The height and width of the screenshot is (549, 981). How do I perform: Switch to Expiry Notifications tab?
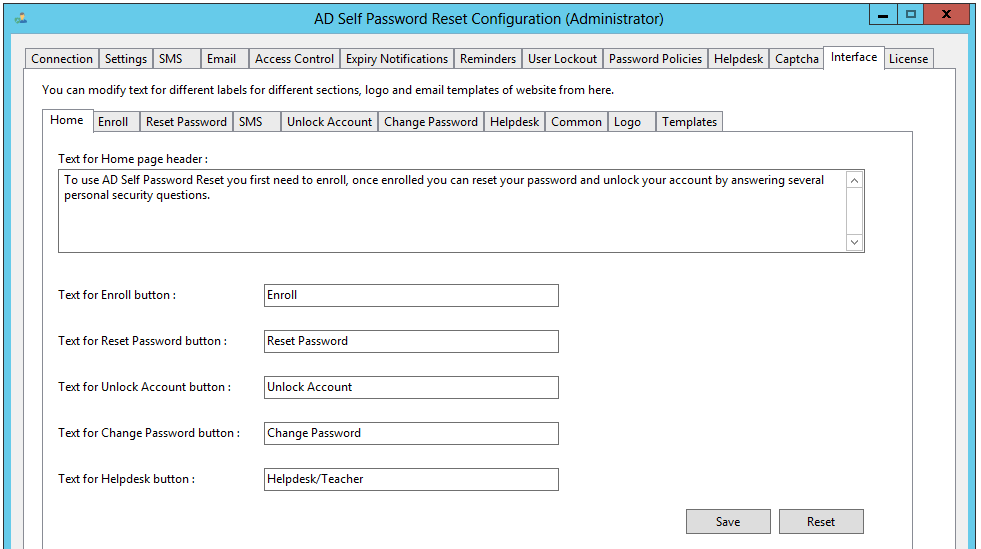pyautogui.click(x=397, y=59)
